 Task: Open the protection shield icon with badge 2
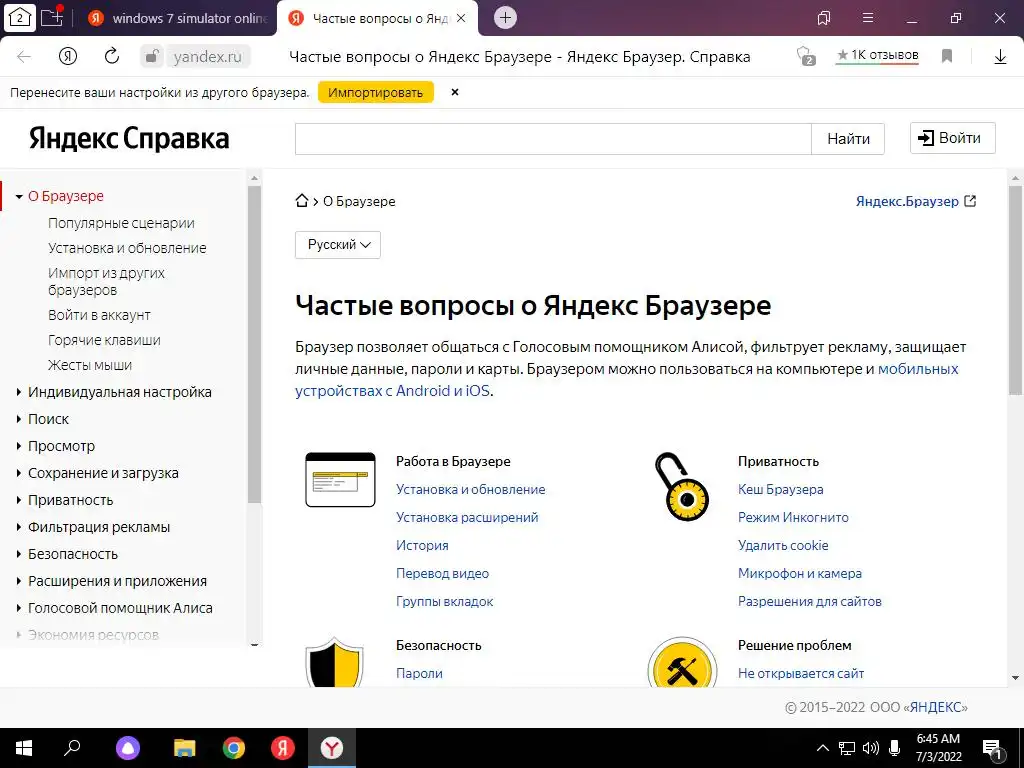[x=806, y=56]
